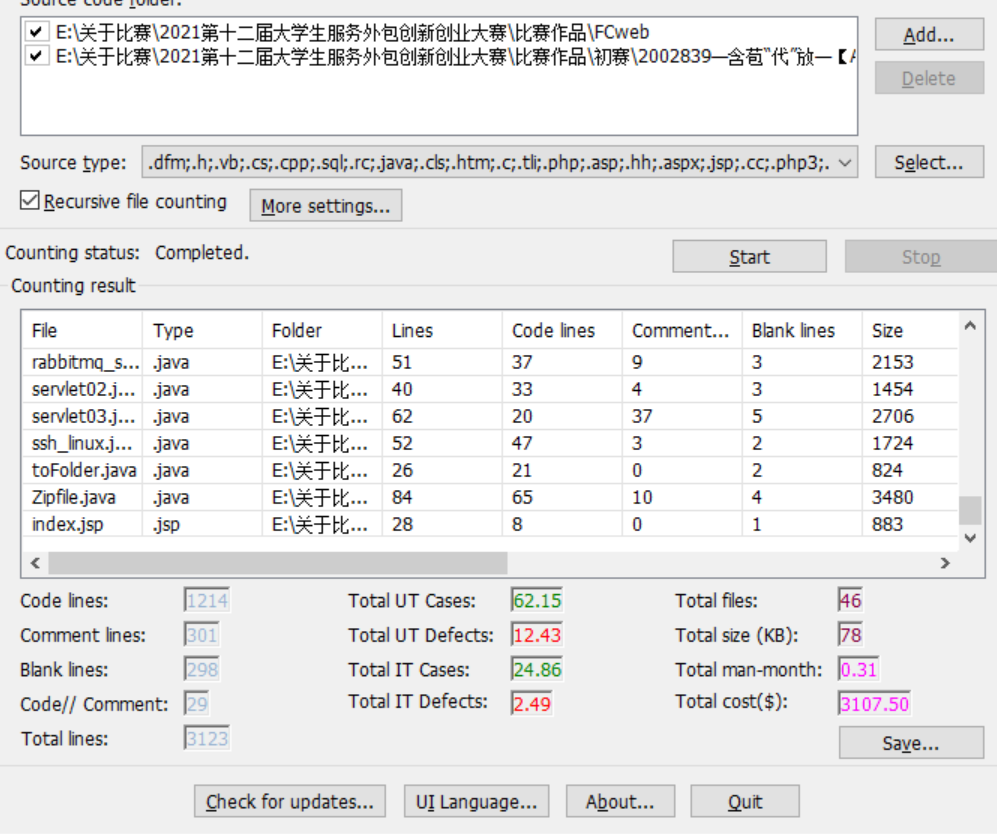Viewport: 997px width, 834px height.
Task: Select the index.jsp file row
Action: 490,524
